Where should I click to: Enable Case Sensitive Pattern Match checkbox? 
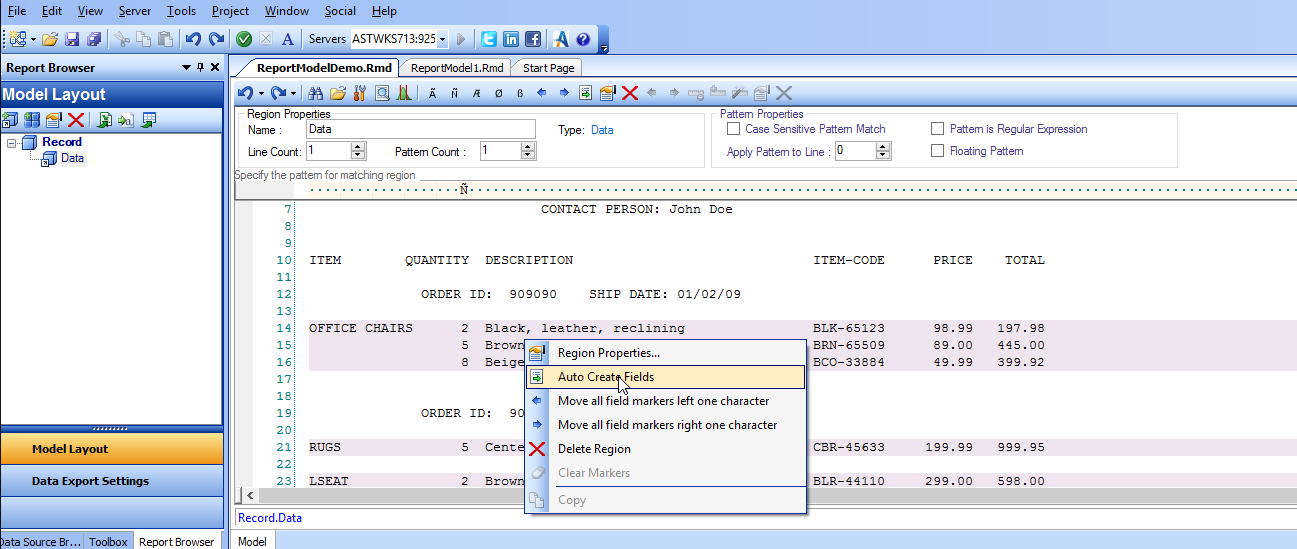click(x=734, y=129)
